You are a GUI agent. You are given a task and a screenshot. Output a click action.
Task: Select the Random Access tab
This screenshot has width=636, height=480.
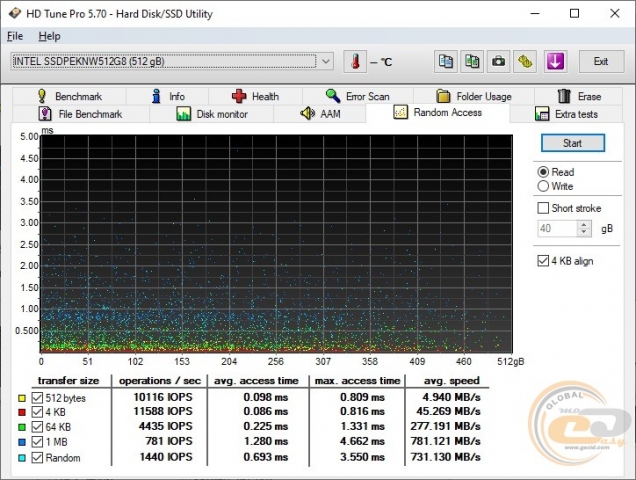(438, 112)
